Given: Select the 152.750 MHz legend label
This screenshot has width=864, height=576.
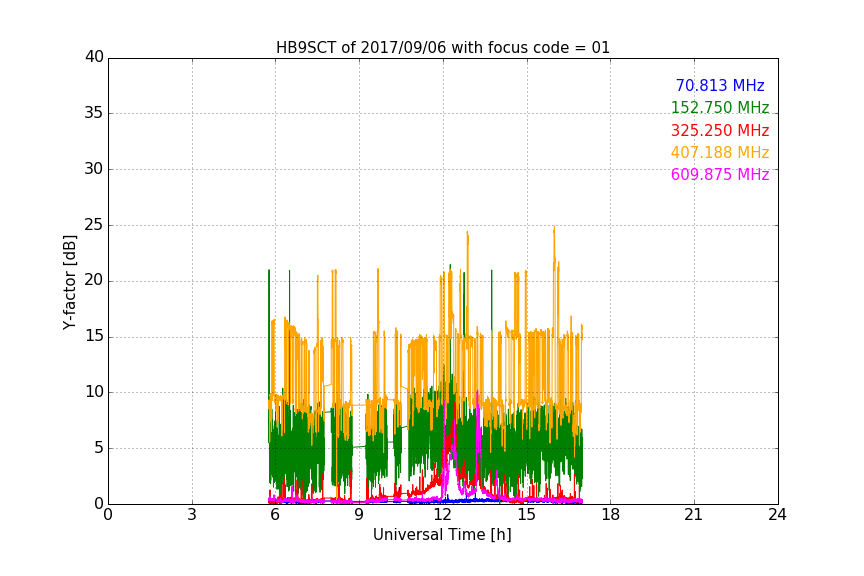Looking at the screenshot, I should point(720,107).
